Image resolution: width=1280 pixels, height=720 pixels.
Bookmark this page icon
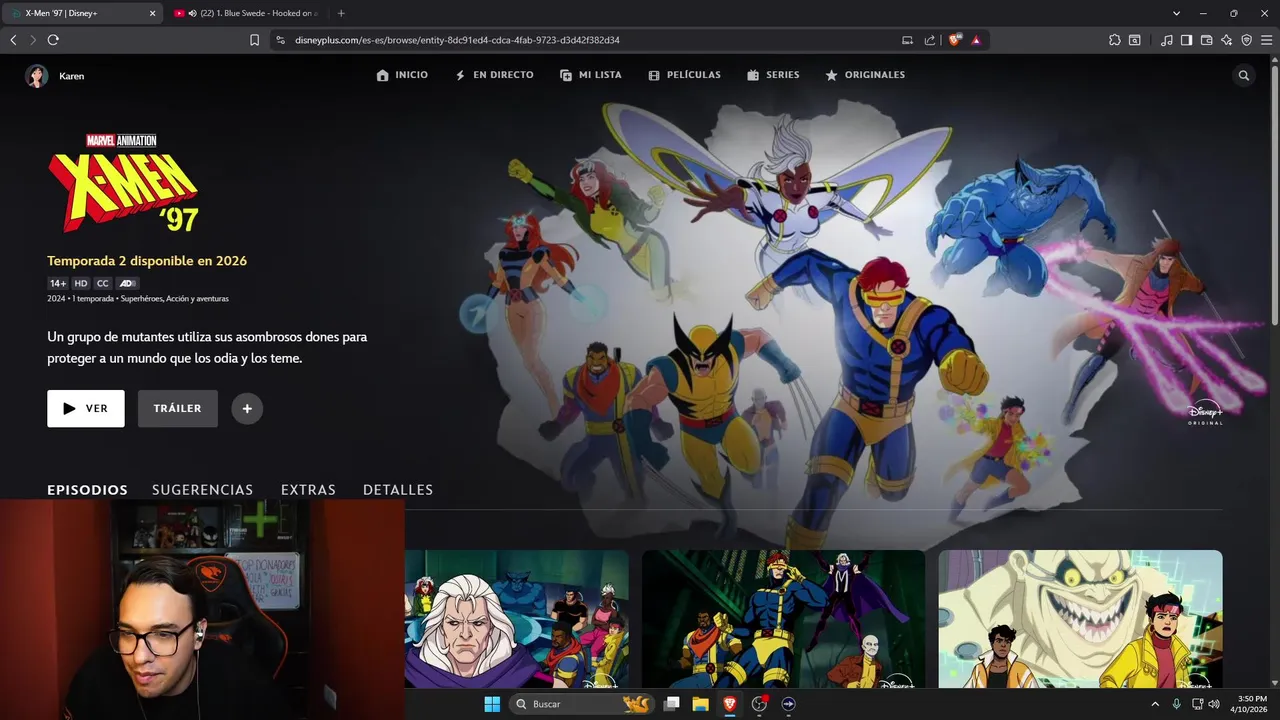pos(254,40)
